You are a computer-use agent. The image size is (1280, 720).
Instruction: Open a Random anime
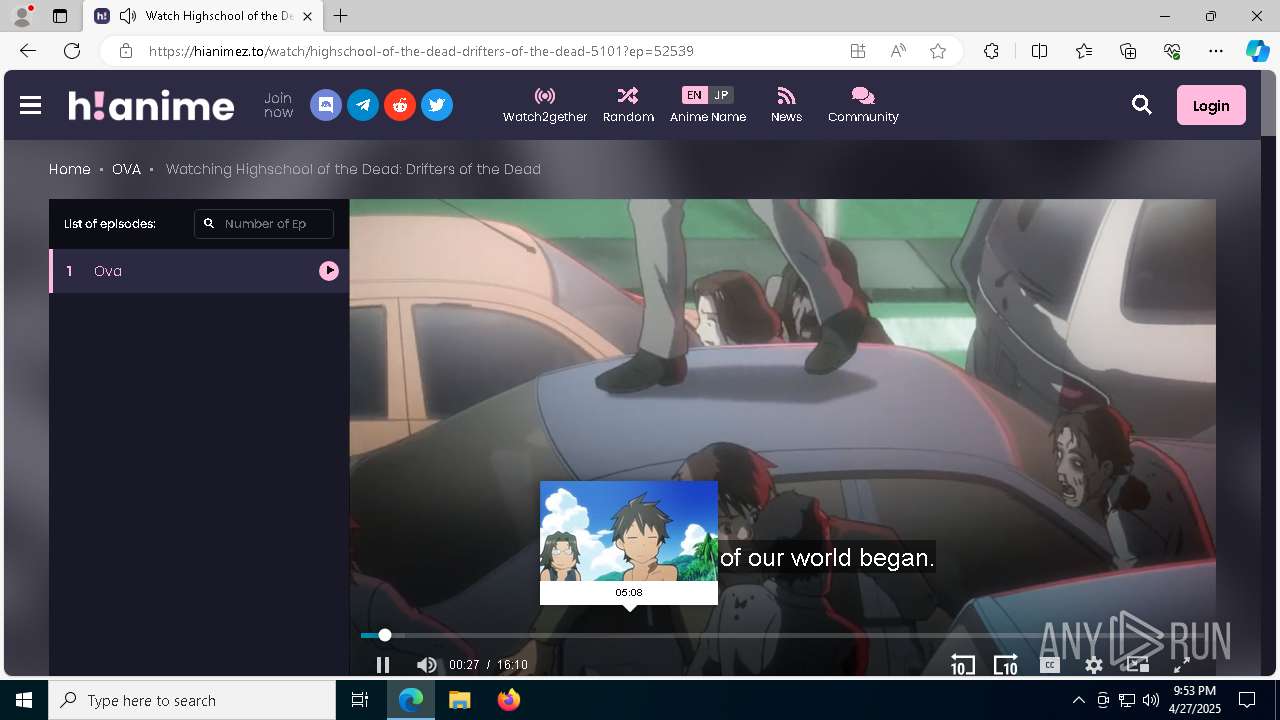[x=628, y=105]
